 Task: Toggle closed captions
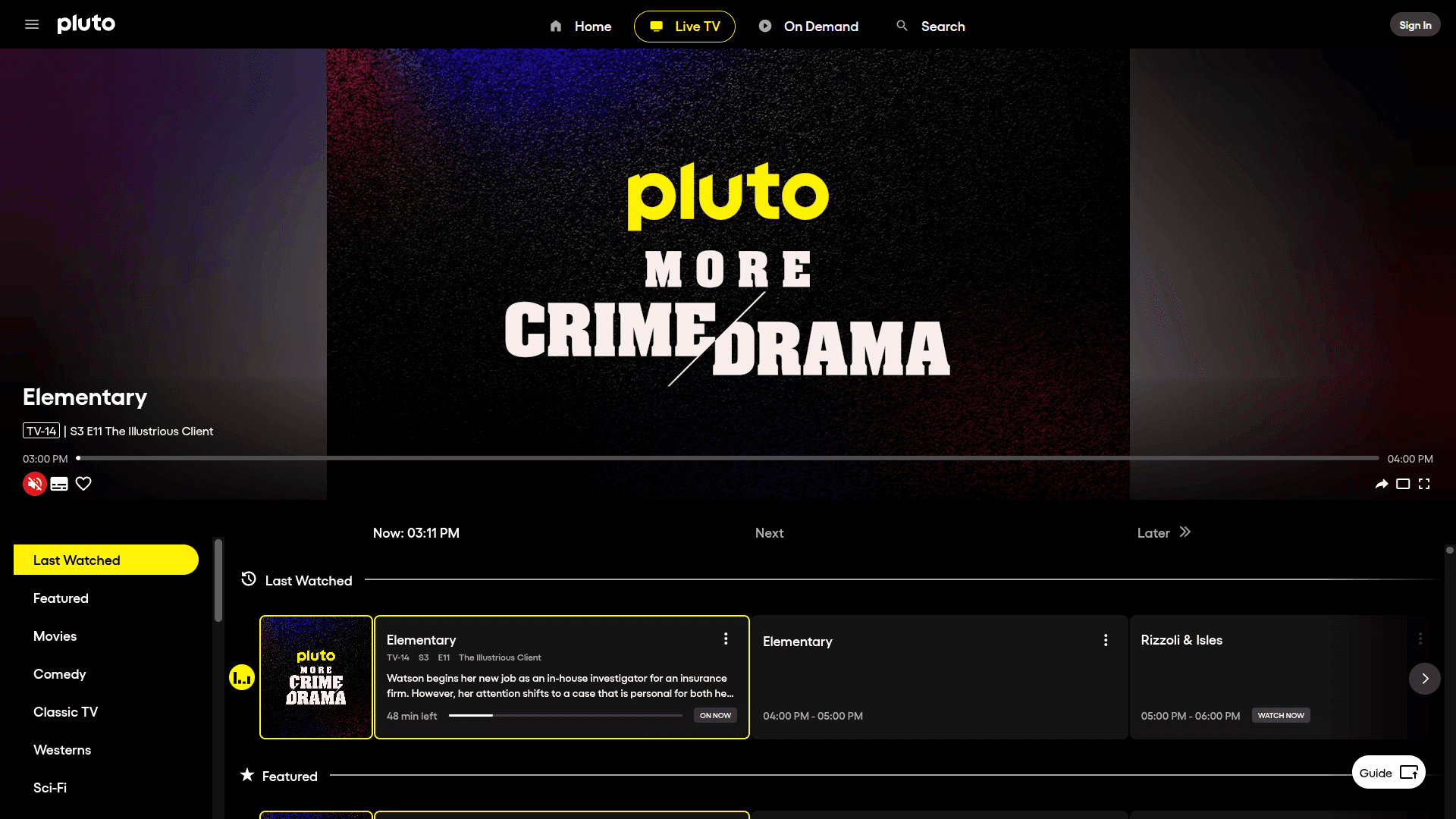coord(59,484)
